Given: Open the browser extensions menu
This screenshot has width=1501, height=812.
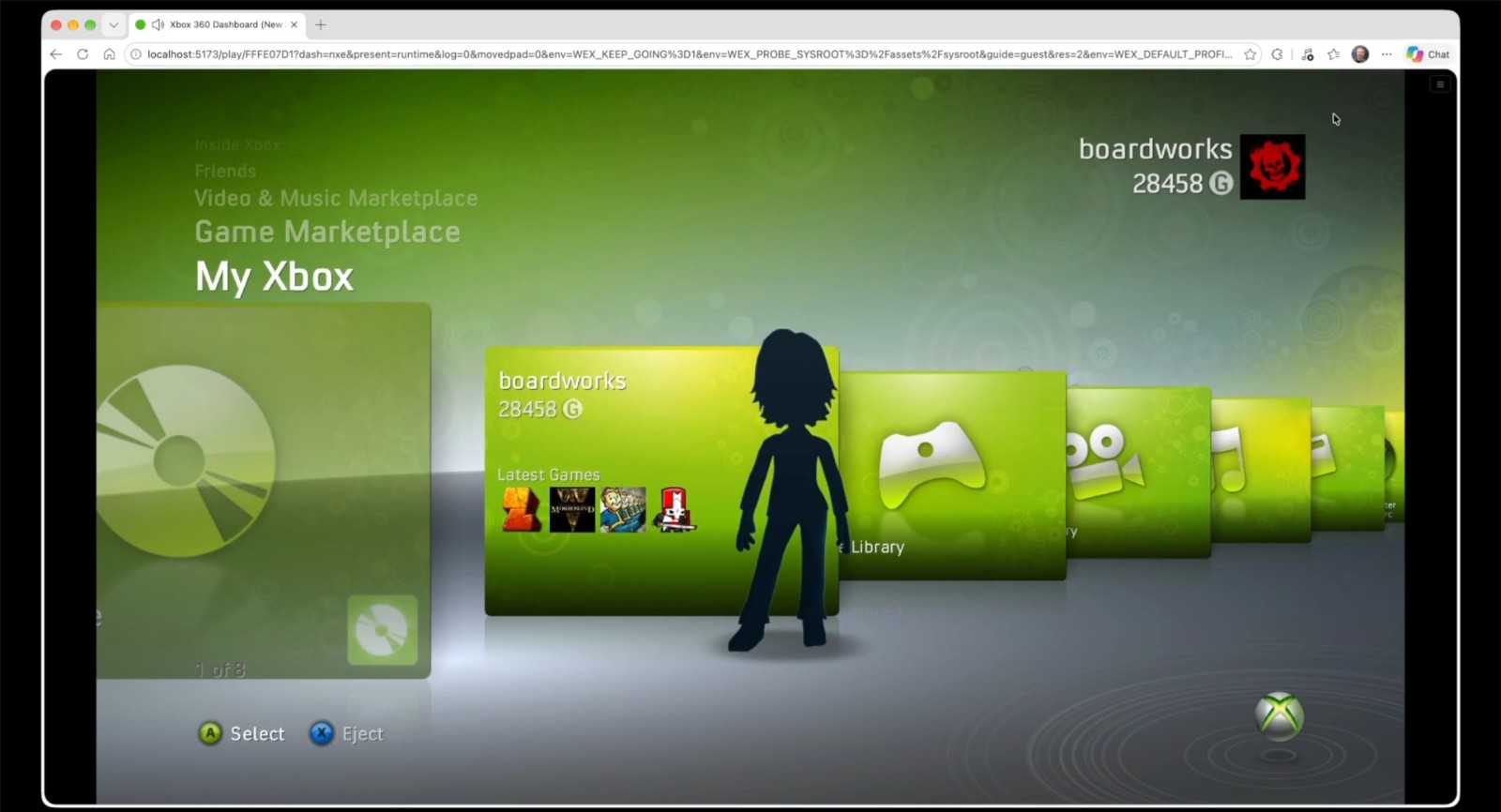Looking at the screenshot, I should (1277, 54).
